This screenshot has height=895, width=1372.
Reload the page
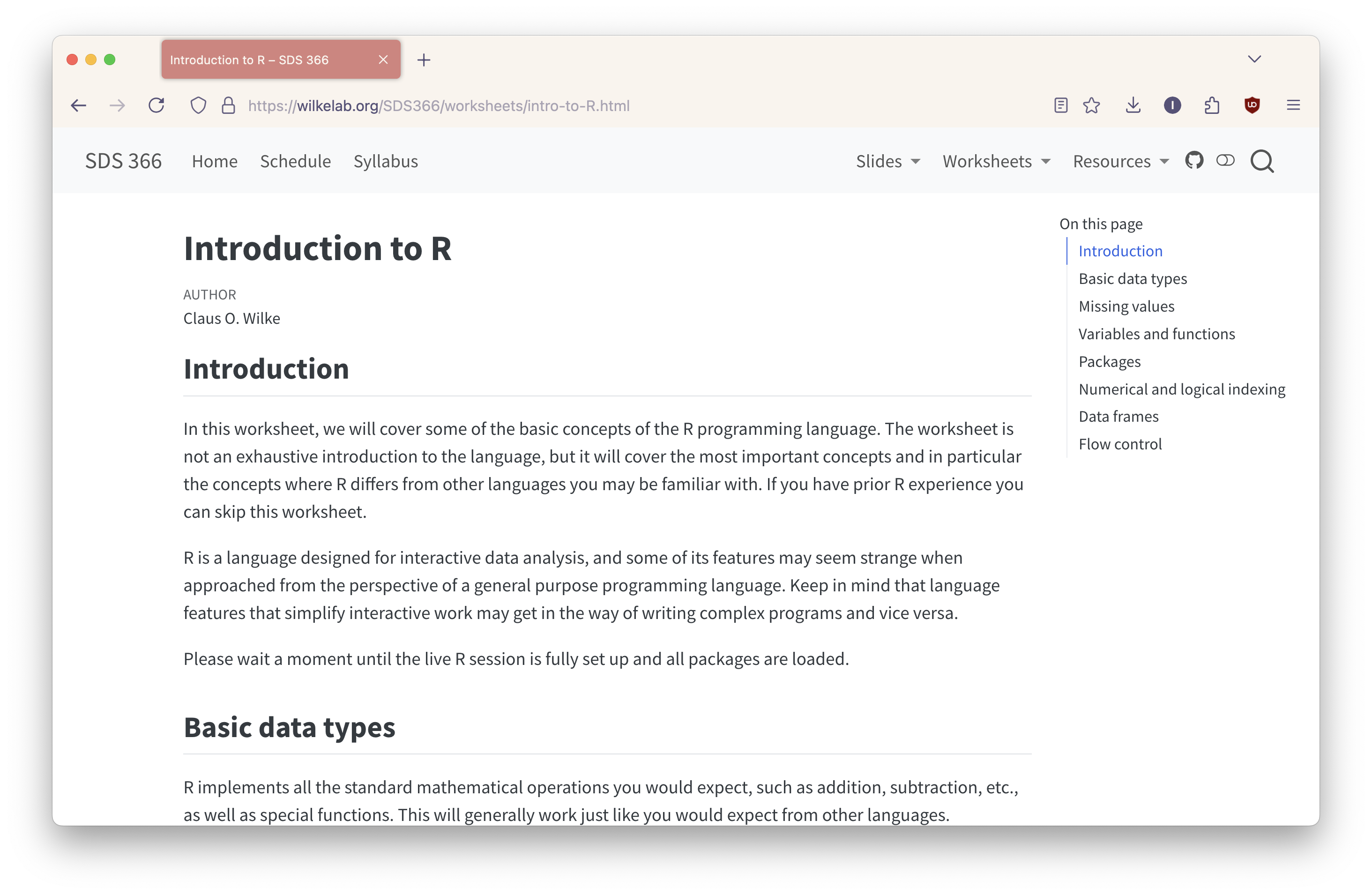coord(156,105)
